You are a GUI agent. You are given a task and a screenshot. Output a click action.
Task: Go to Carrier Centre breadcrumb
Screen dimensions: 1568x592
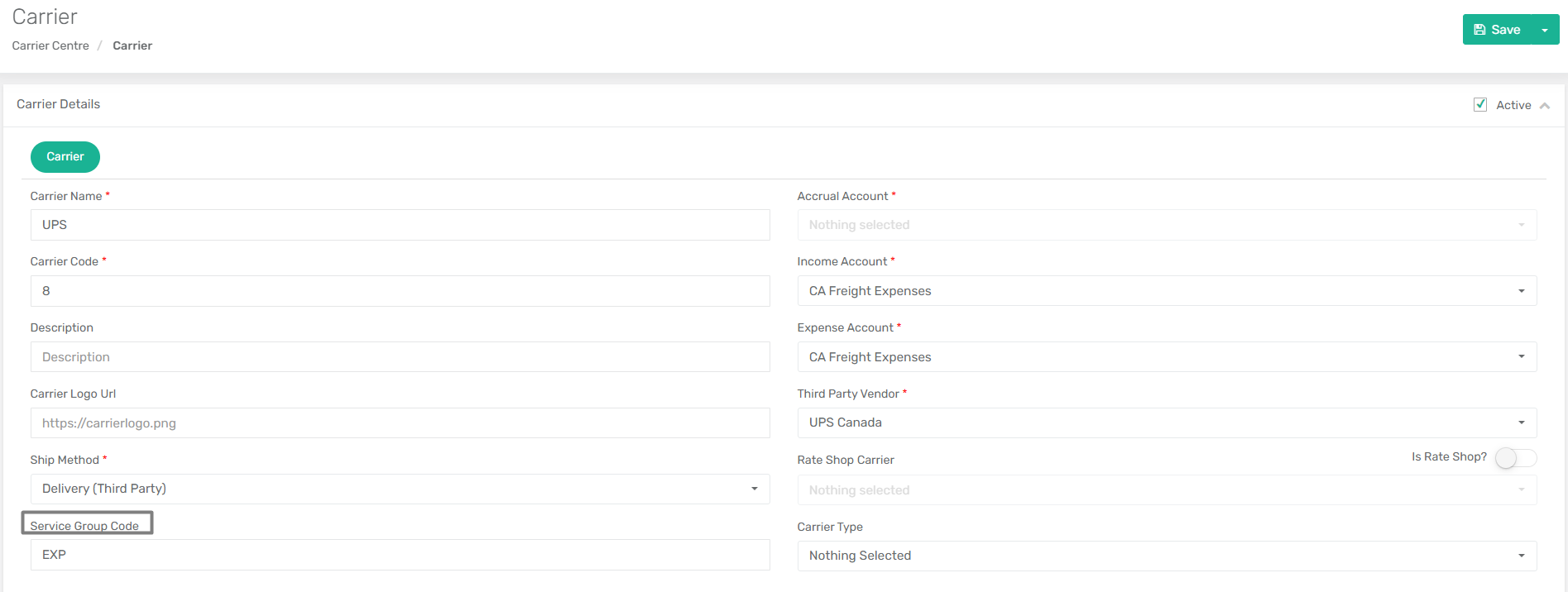coord(50,45)
